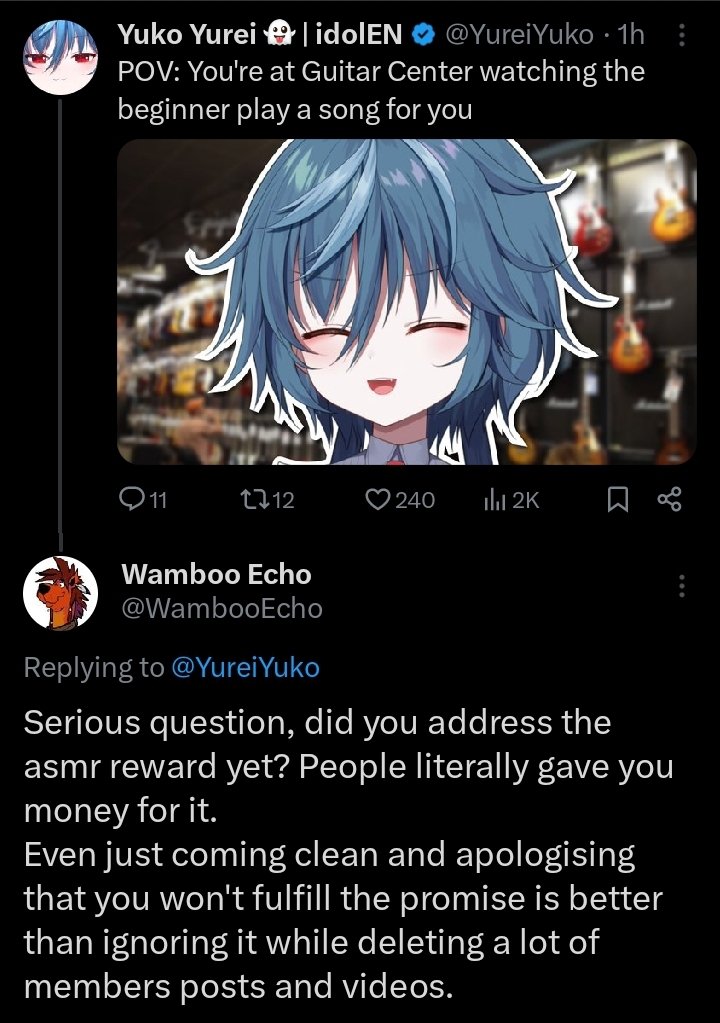Like the tweet with the heart icon
The height and width of the screenshot is (1023, 720).
pyautogui.click(x=378, y=500)
